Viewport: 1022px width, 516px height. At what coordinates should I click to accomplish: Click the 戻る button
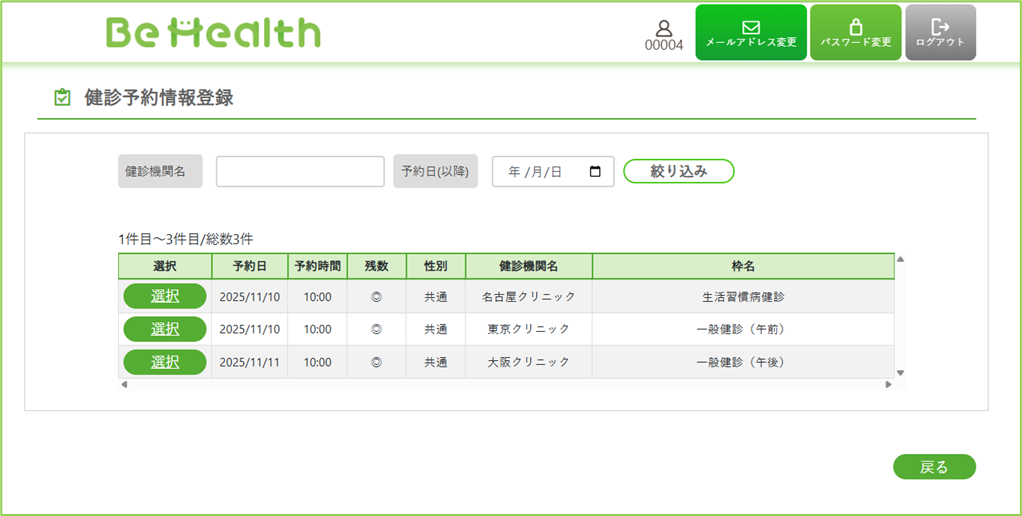click(934, 466)
